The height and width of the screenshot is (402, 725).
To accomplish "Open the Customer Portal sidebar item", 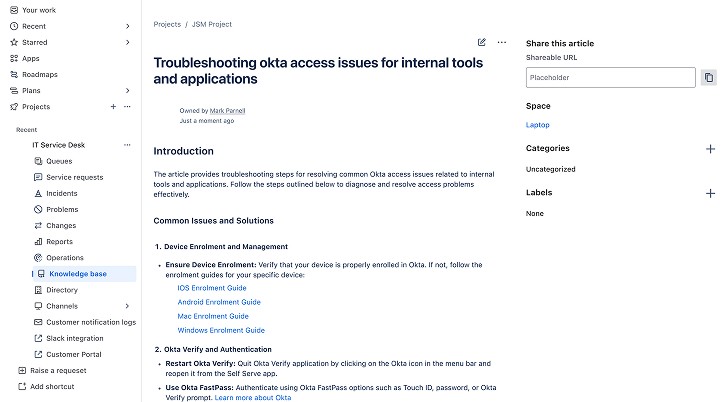I will 74,354.
